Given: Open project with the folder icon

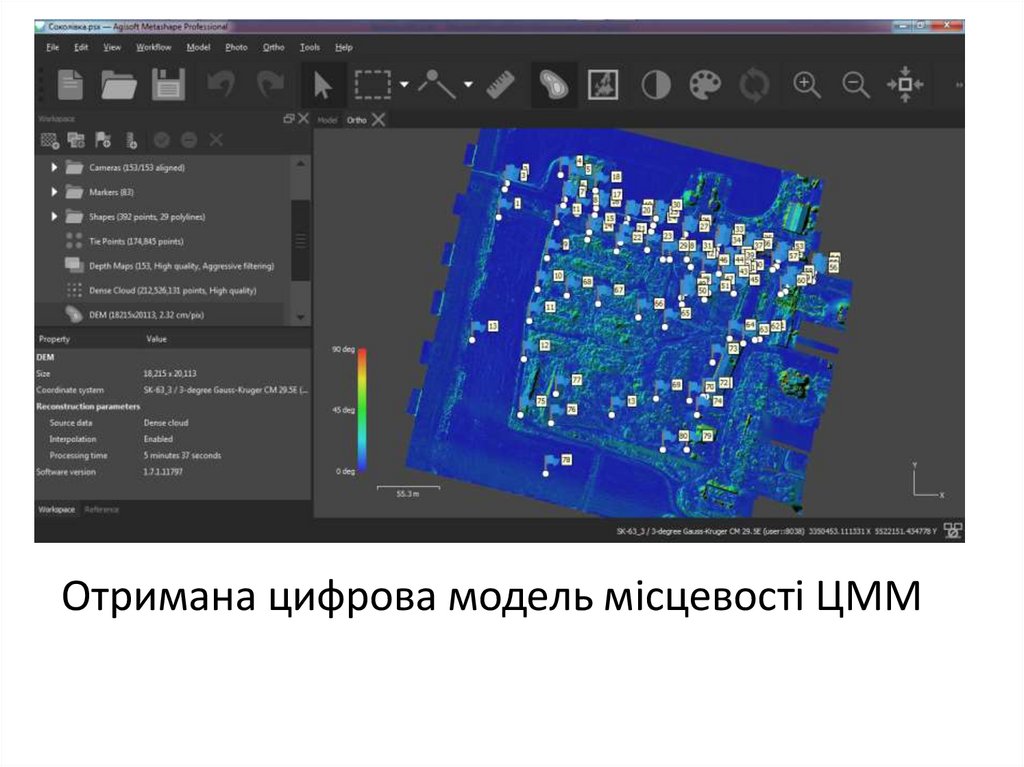Looking at the screenshot, I should tap(118, 85).
